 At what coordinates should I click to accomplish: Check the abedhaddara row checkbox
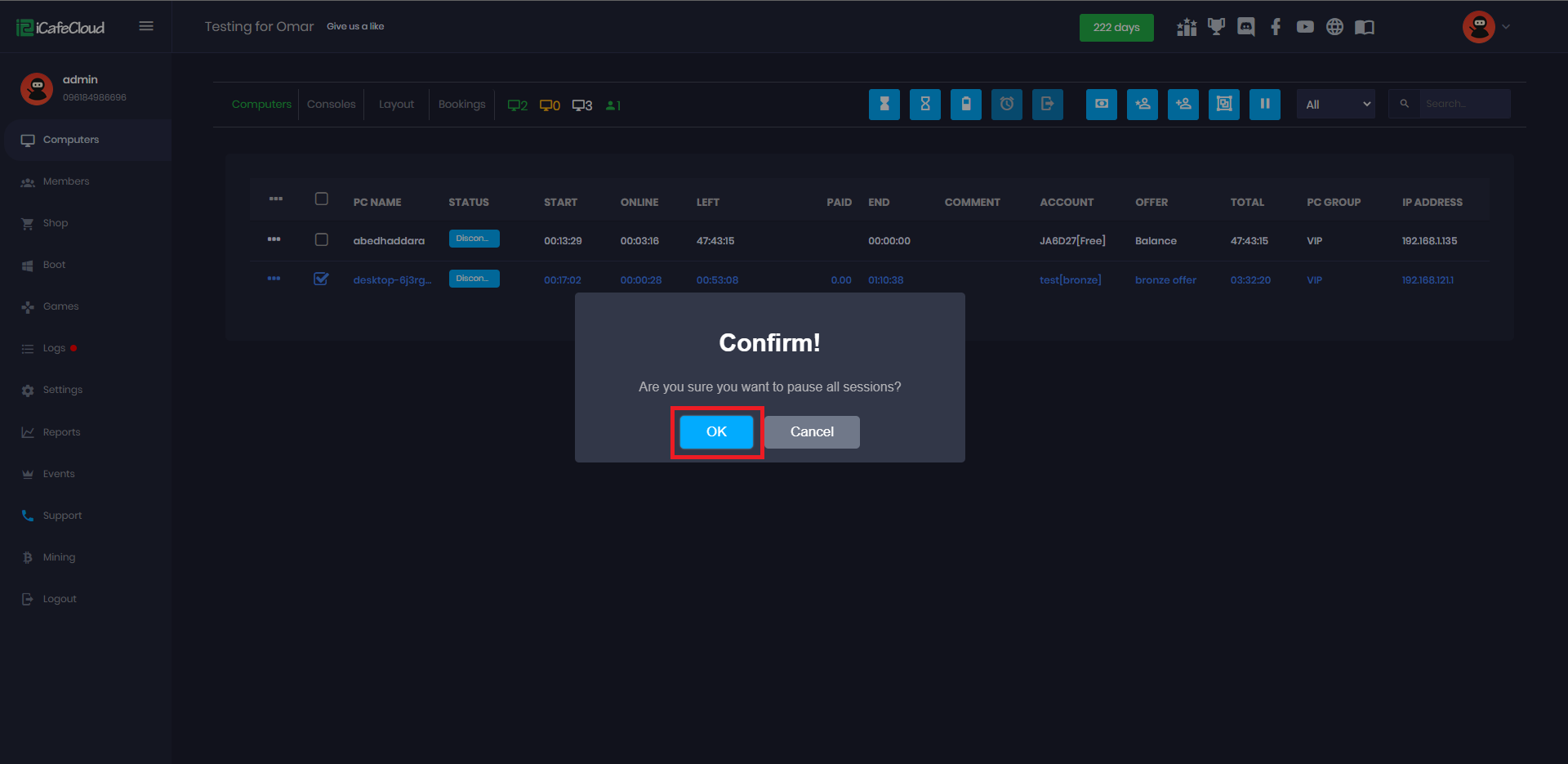click(322, 240)
